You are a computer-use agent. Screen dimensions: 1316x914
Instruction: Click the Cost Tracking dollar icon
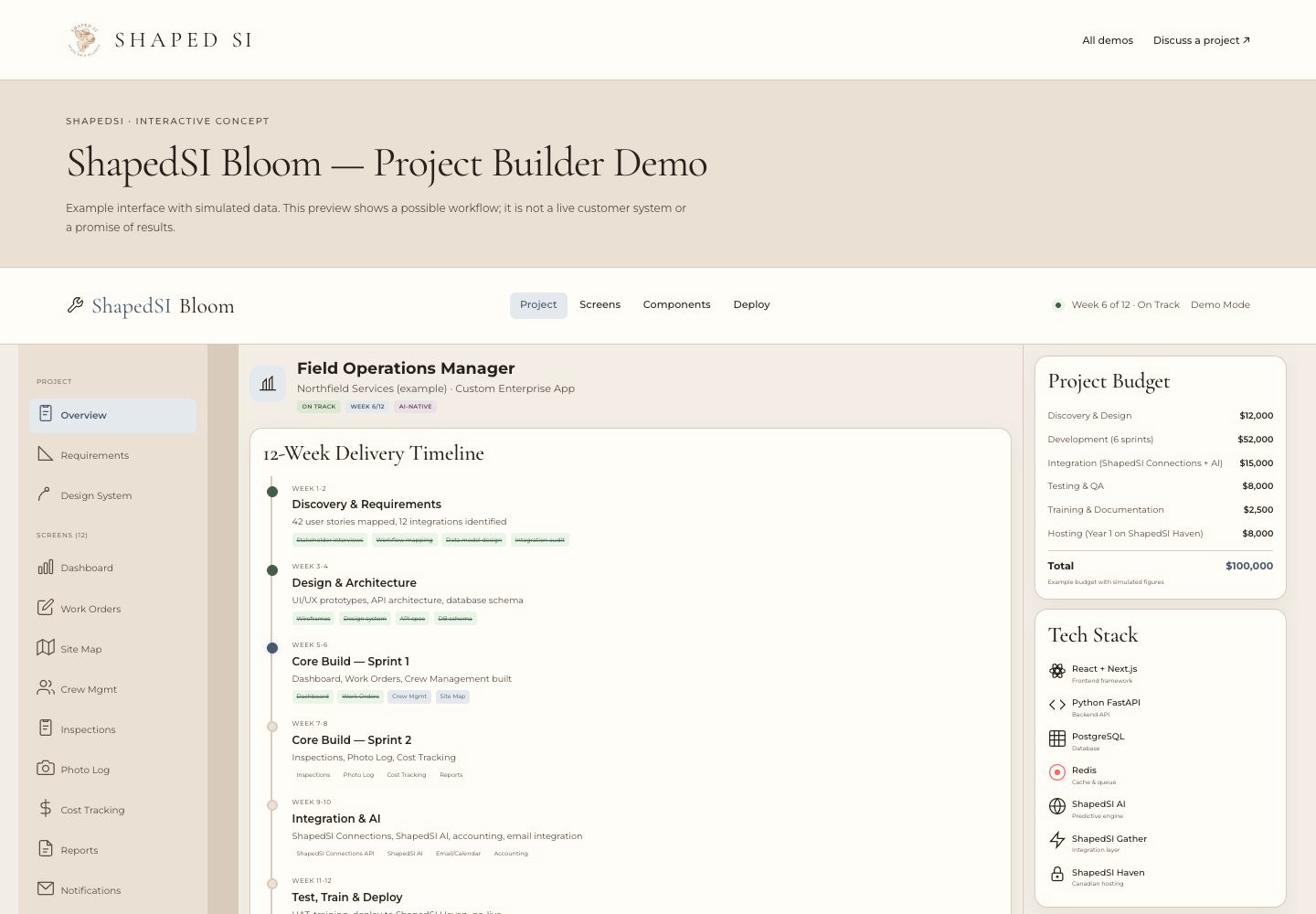[x=46, y=809]
